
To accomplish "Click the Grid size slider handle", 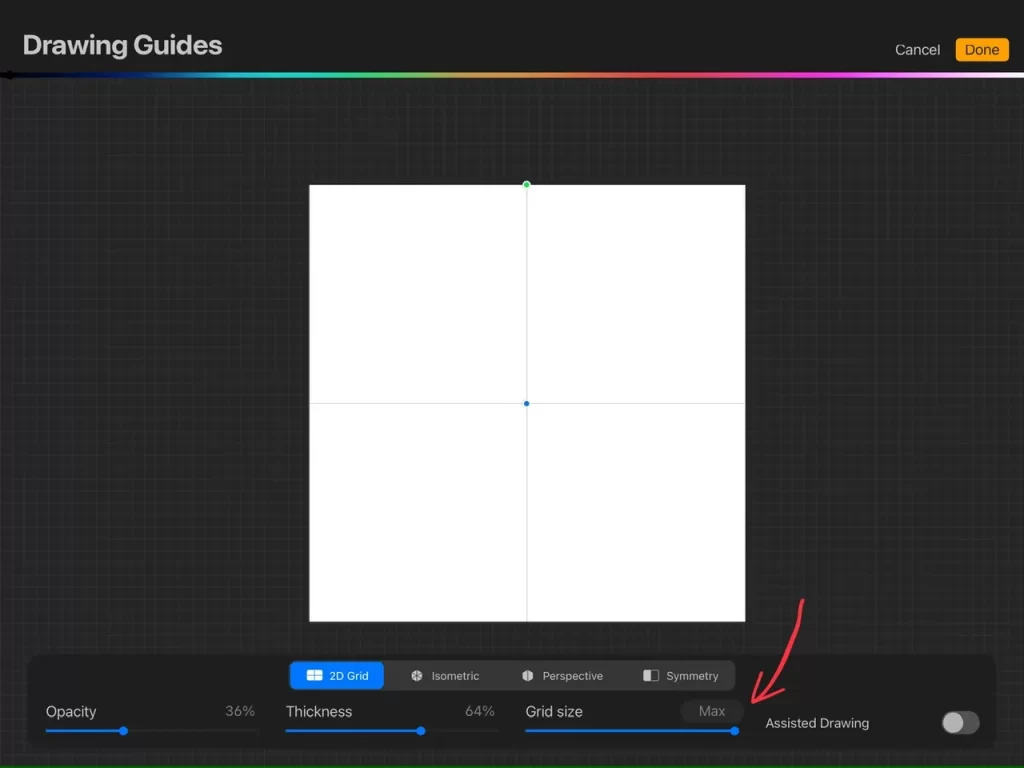I will [735, 731].
